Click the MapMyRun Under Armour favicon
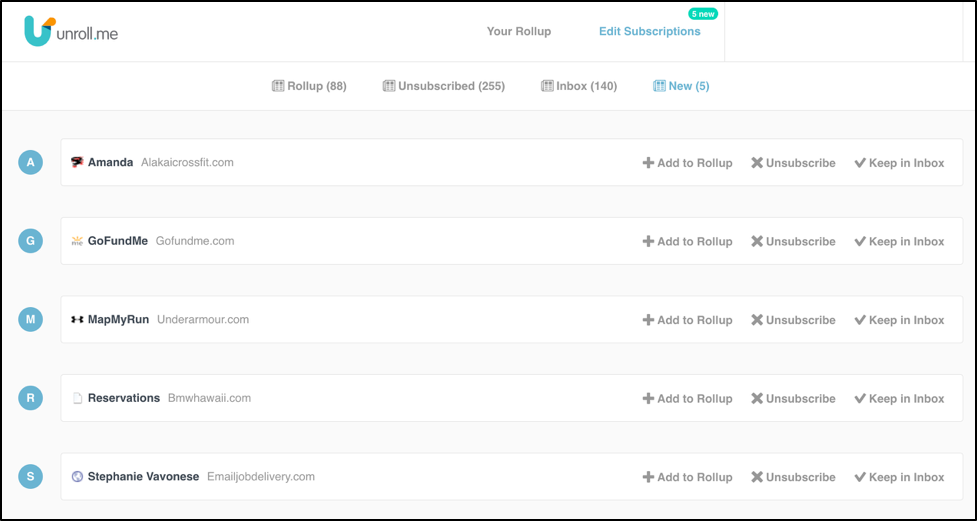Screen dimensions: 977x521 pos(77,320)
